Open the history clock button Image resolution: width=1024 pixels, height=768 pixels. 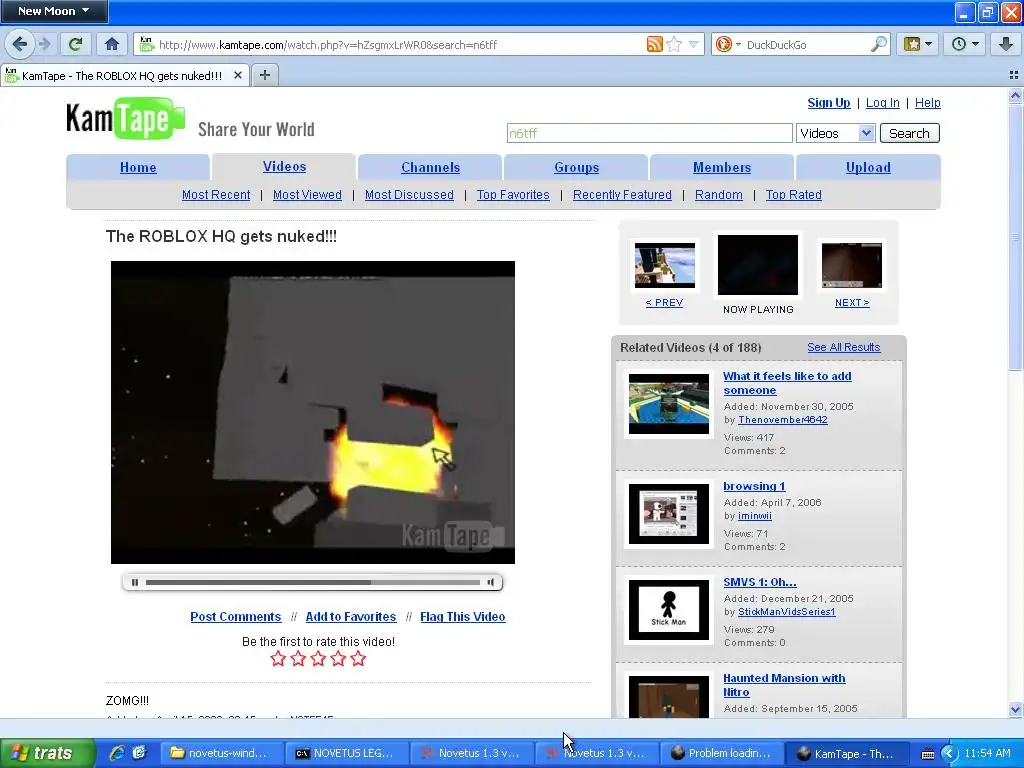(x=965, y=44)
